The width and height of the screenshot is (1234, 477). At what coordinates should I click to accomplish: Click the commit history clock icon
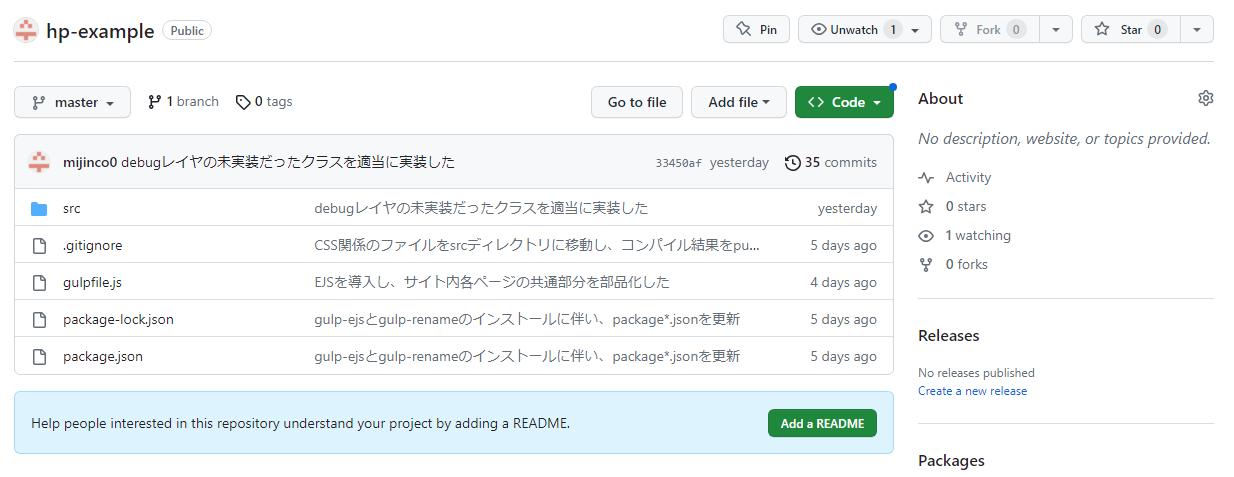793,162
